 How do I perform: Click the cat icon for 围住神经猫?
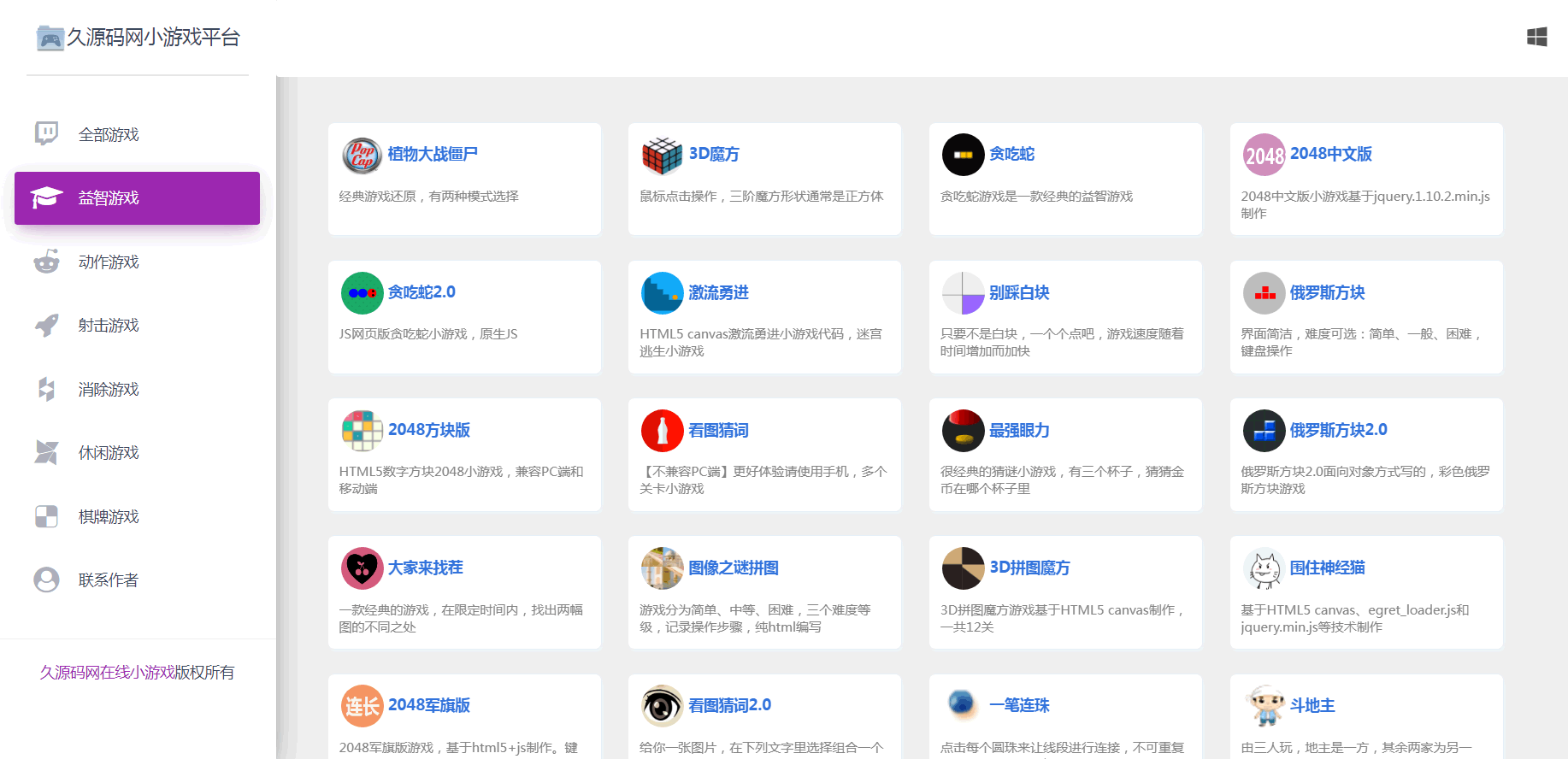pyautogui.click(x=1264, y=568)
